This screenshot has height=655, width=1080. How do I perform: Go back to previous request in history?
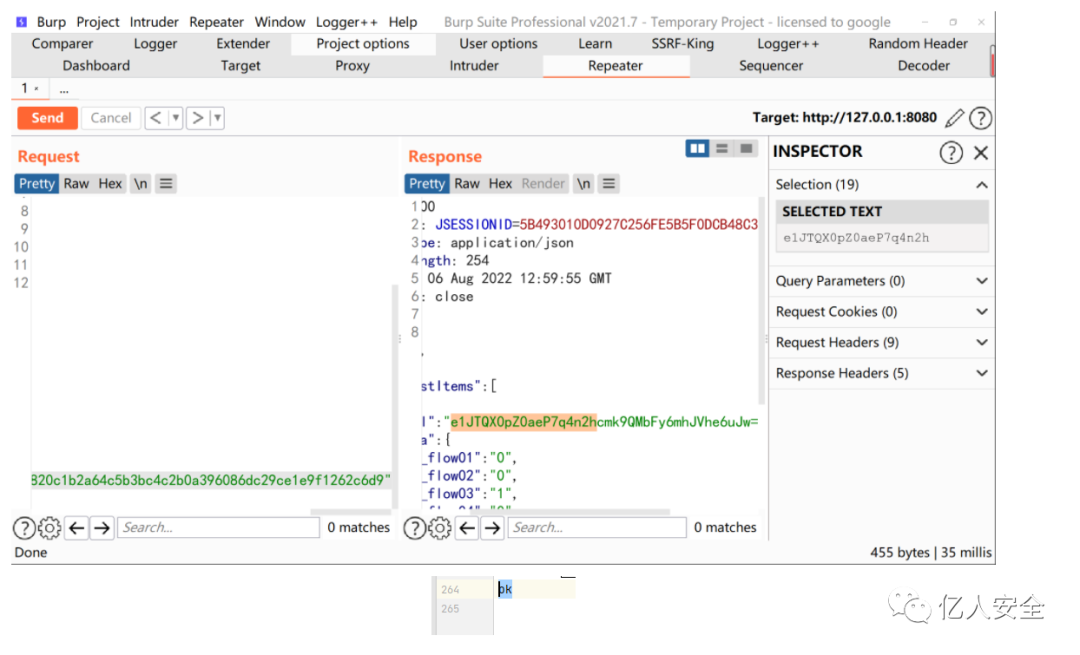pyautogui.click(x=156, y=118)
